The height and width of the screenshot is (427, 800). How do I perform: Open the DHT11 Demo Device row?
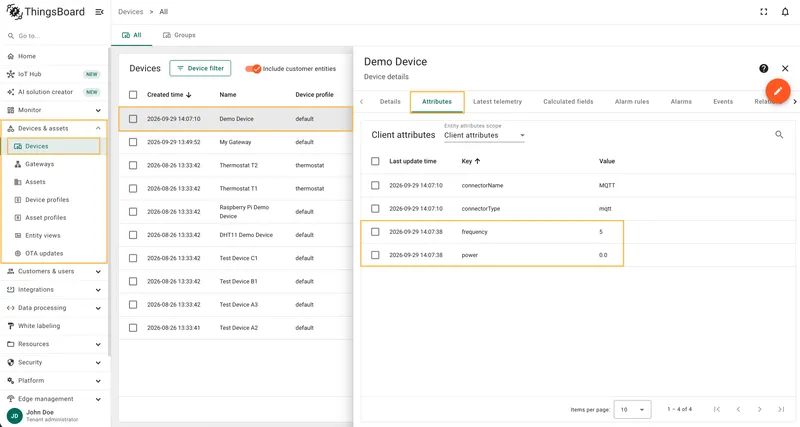point(235,235)
